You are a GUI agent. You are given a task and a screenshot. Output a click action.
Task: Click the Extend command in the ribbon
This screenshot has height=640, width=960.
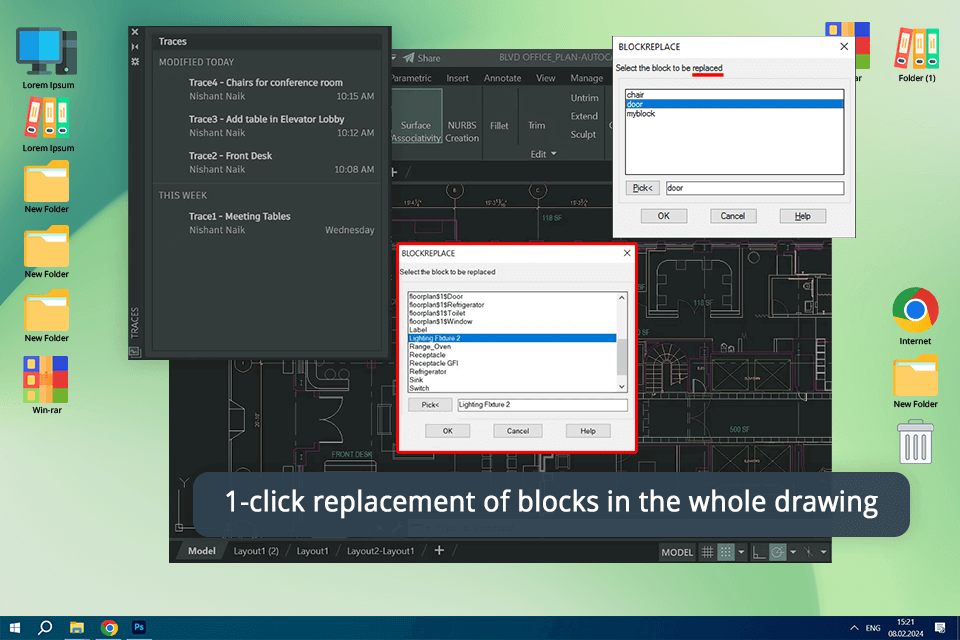584,116
